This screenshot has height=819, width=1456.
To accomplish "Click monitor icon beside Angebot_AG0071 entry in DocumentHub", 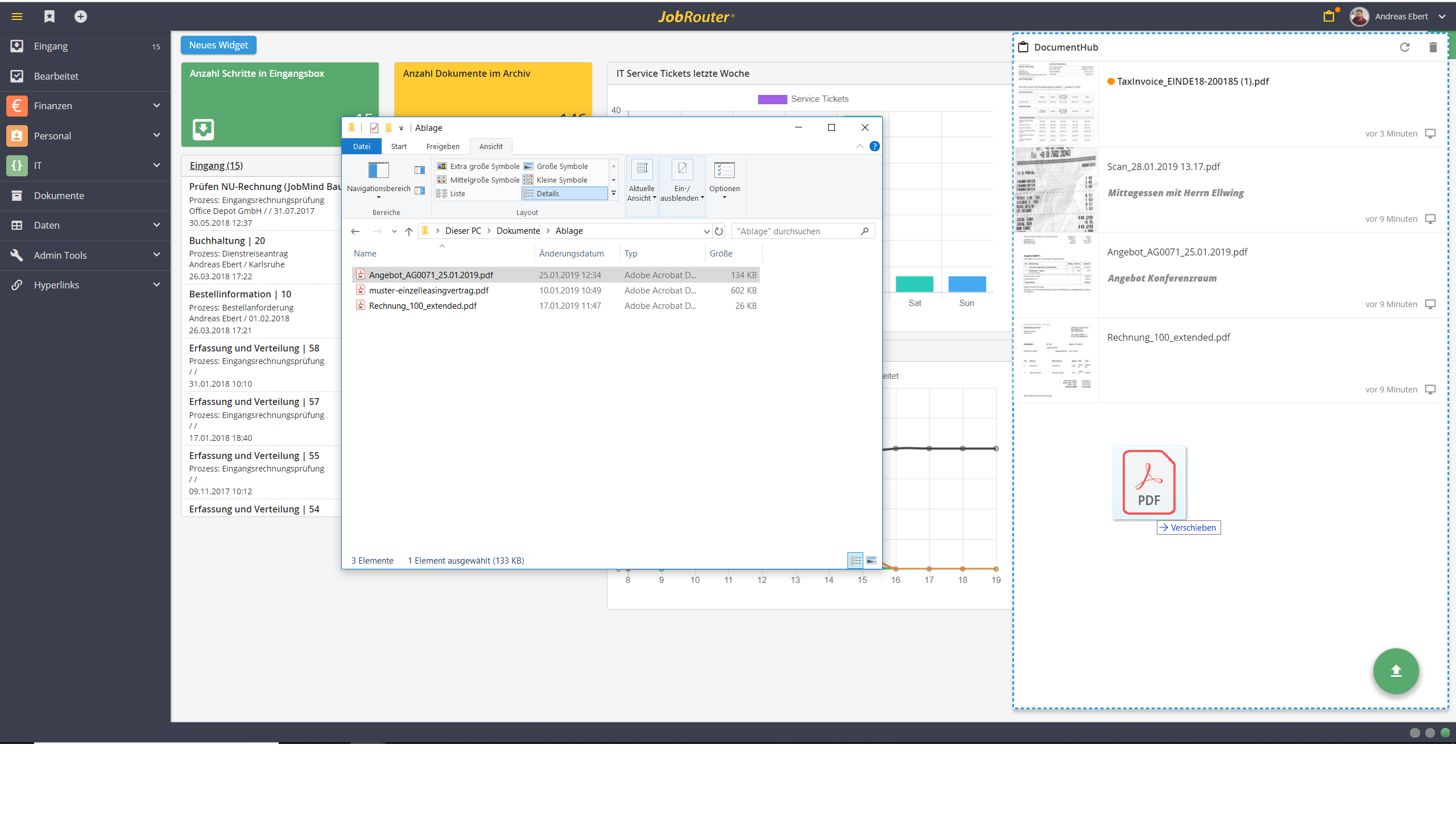I will [x=1430, y=304].
